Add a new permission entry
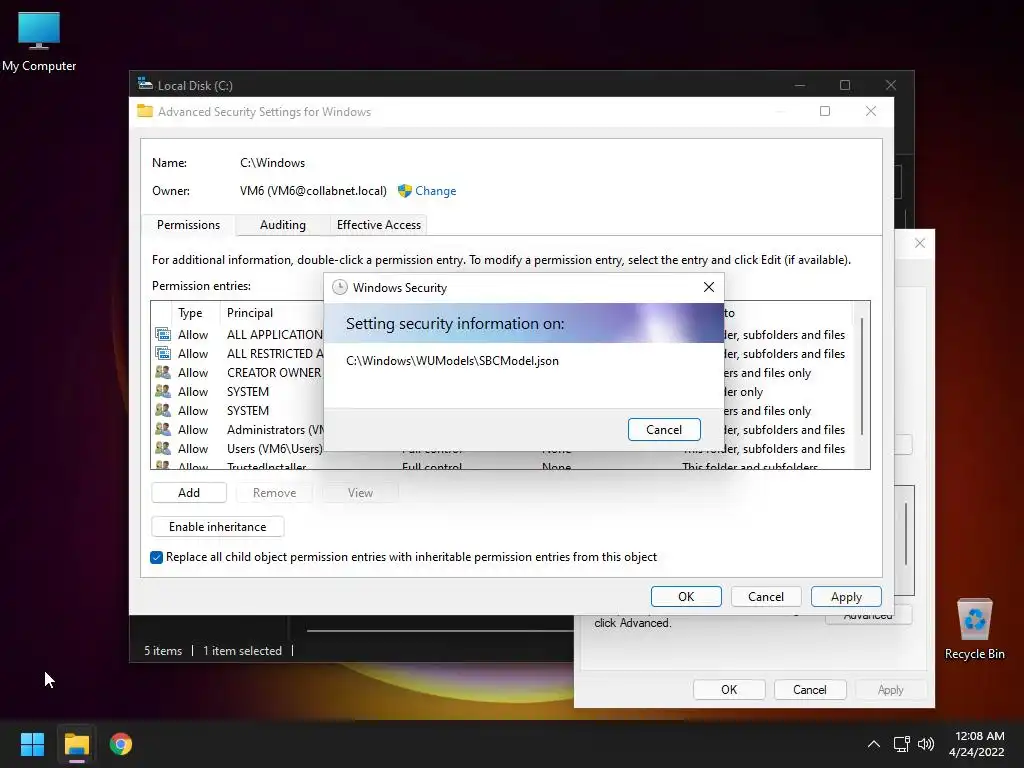1024x768 pixels. 189,492
